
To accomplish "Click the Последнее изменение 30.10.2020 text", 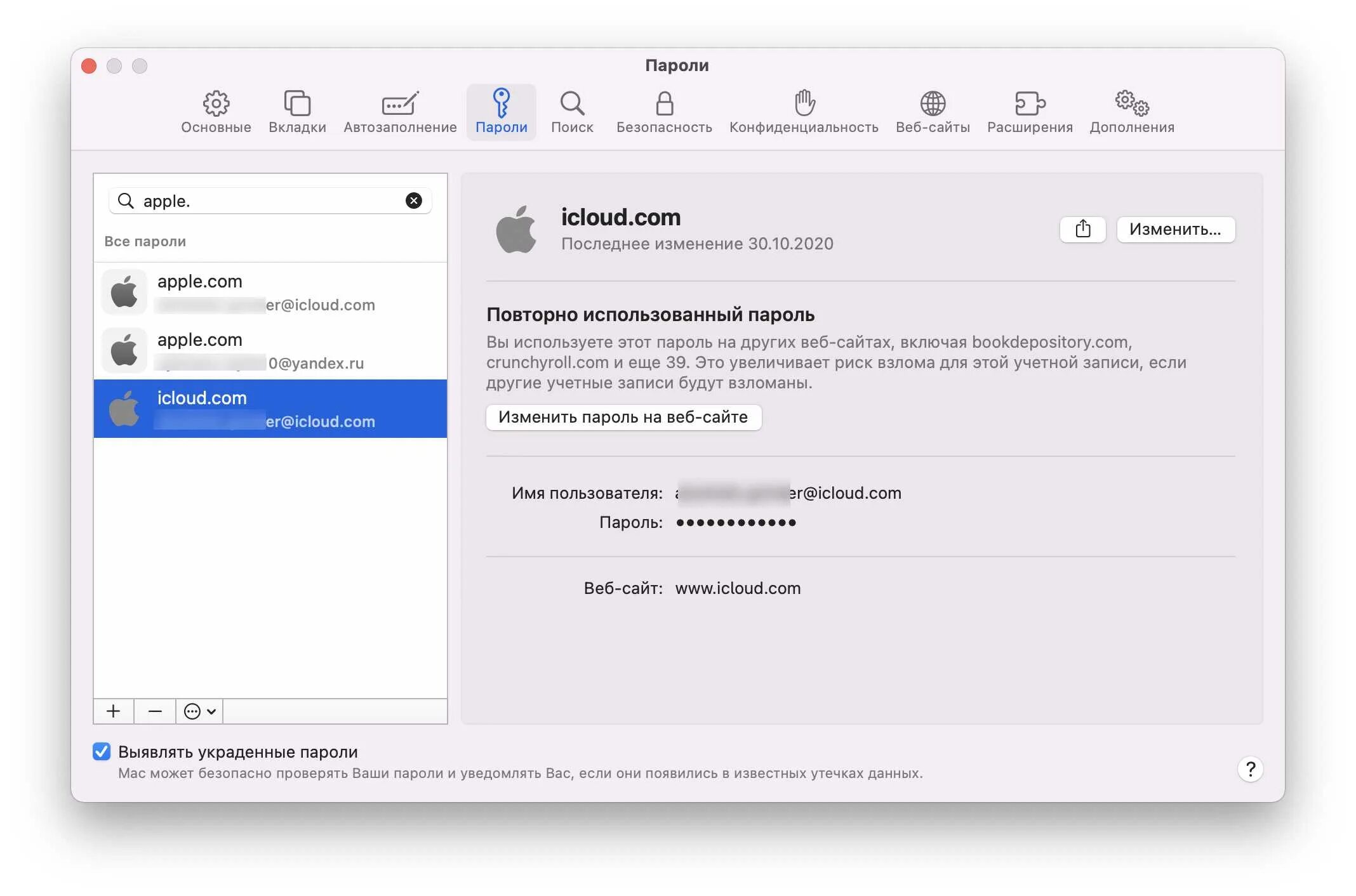I will pyautogui.click(x=697, y=244).
